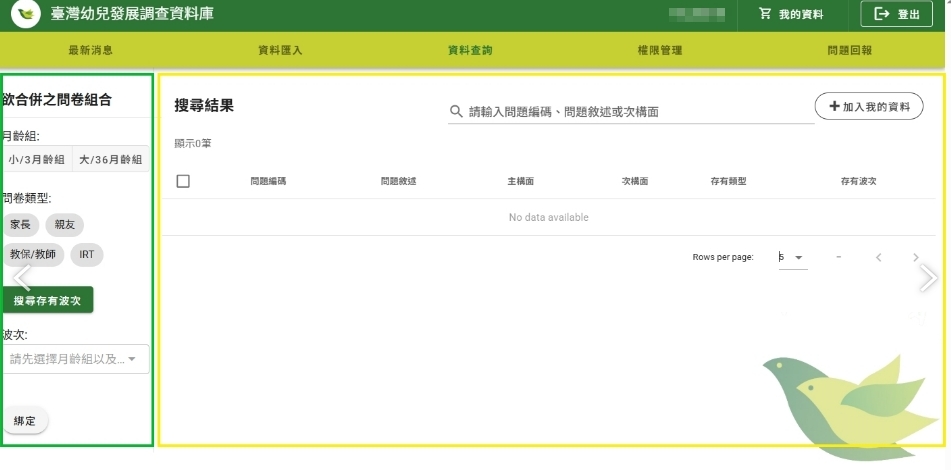Click the shopping cart icon beside 我的資料
Viewport: 951px width, 470px height.
(765, 14)
